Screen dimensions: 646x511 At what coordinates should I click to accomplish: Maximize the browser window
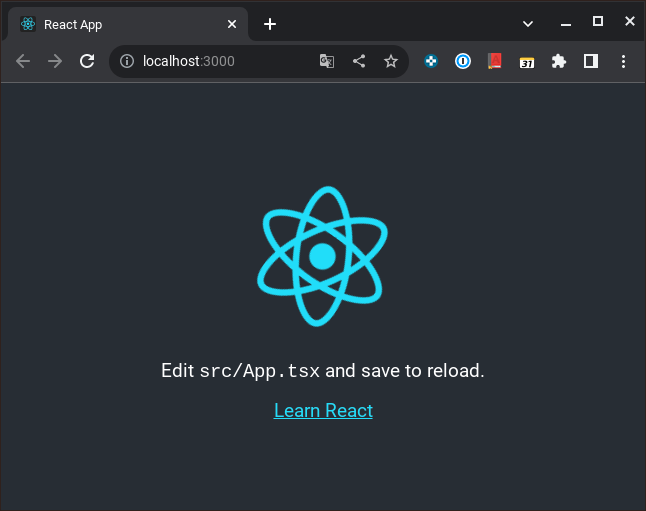598,22
